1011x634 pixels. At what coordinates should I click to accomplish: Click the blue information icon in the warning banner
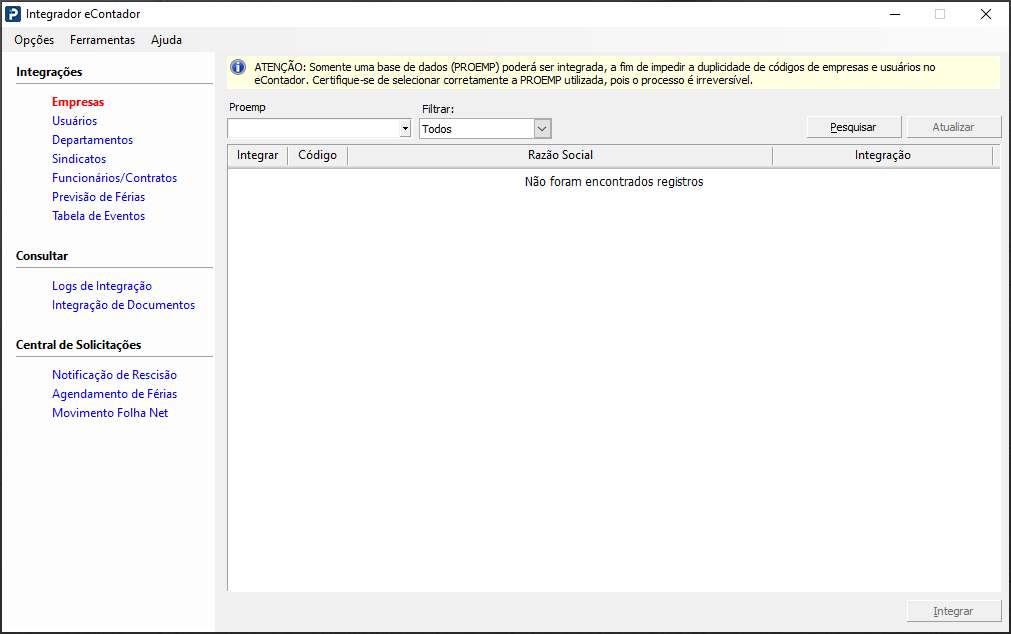coord(238,67)
